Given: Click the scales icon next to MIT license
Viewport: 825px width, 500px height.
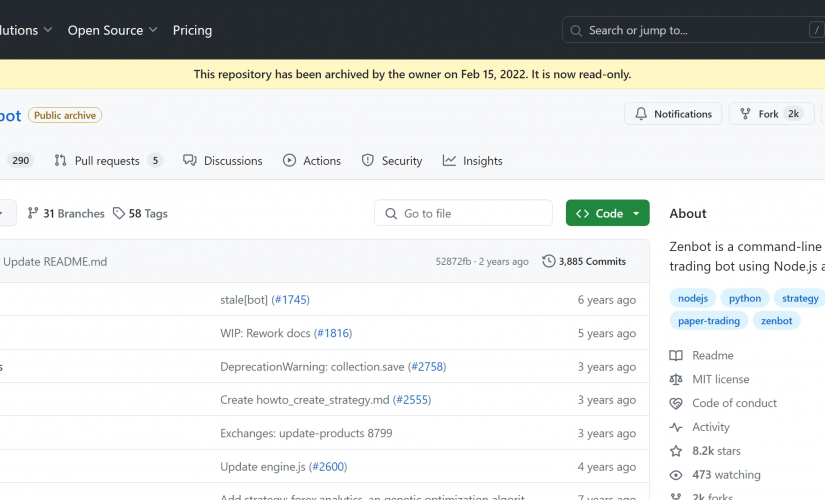Looking at the screenshot, I should click(676, 379).
